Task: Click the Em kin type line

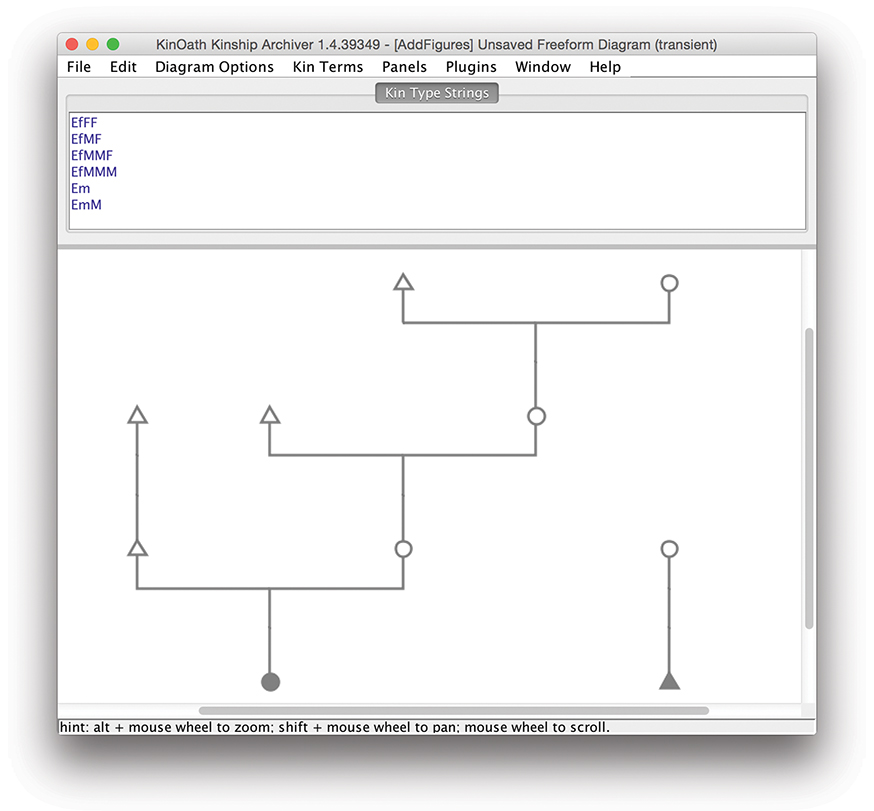Action: (80, 188)
